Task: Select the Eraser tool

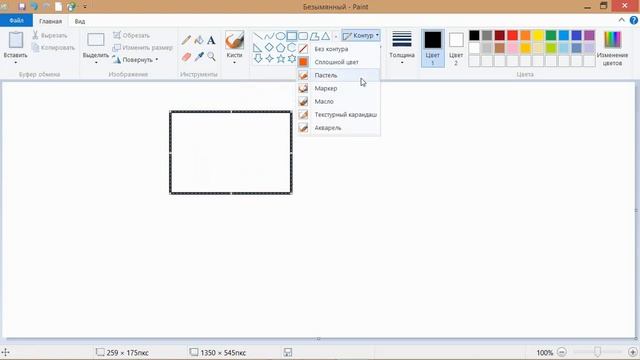Action: 186,56
